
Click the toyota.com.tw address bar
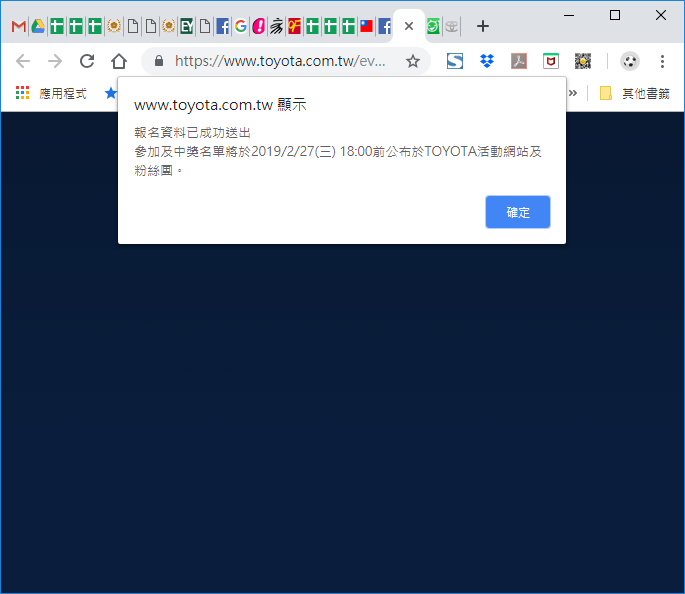pyautogui.click(x=280, y=61)
